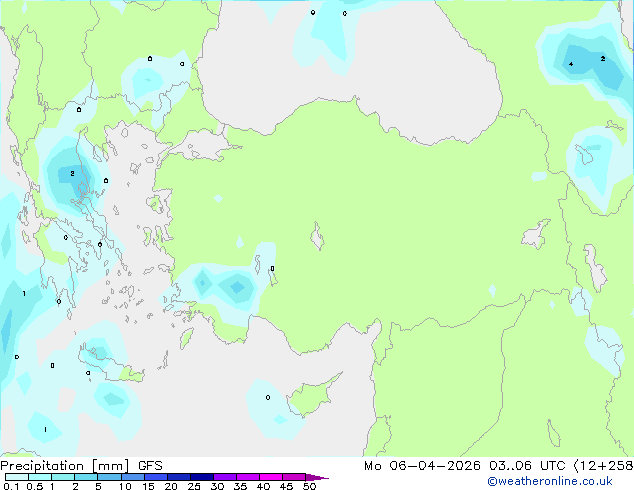Click the '2' value beside the '4' marker
634x490 pixels.
tap(603, 59)
